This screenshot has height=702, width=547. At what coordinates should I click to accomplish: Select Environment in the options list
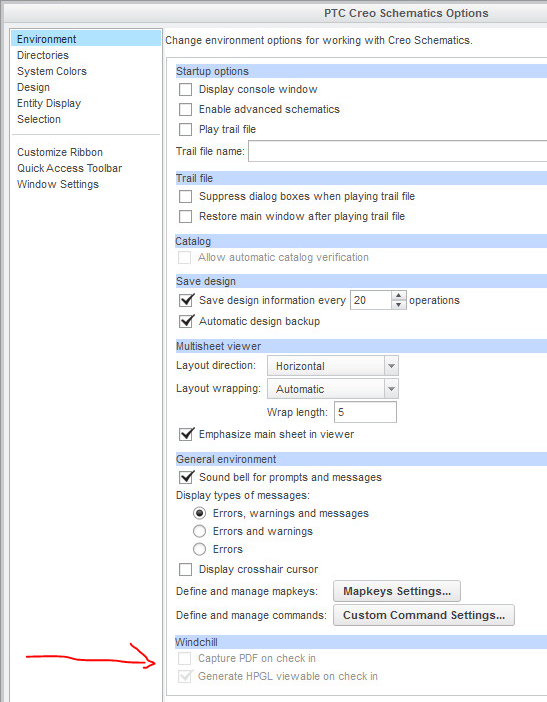tap(86, 39)
